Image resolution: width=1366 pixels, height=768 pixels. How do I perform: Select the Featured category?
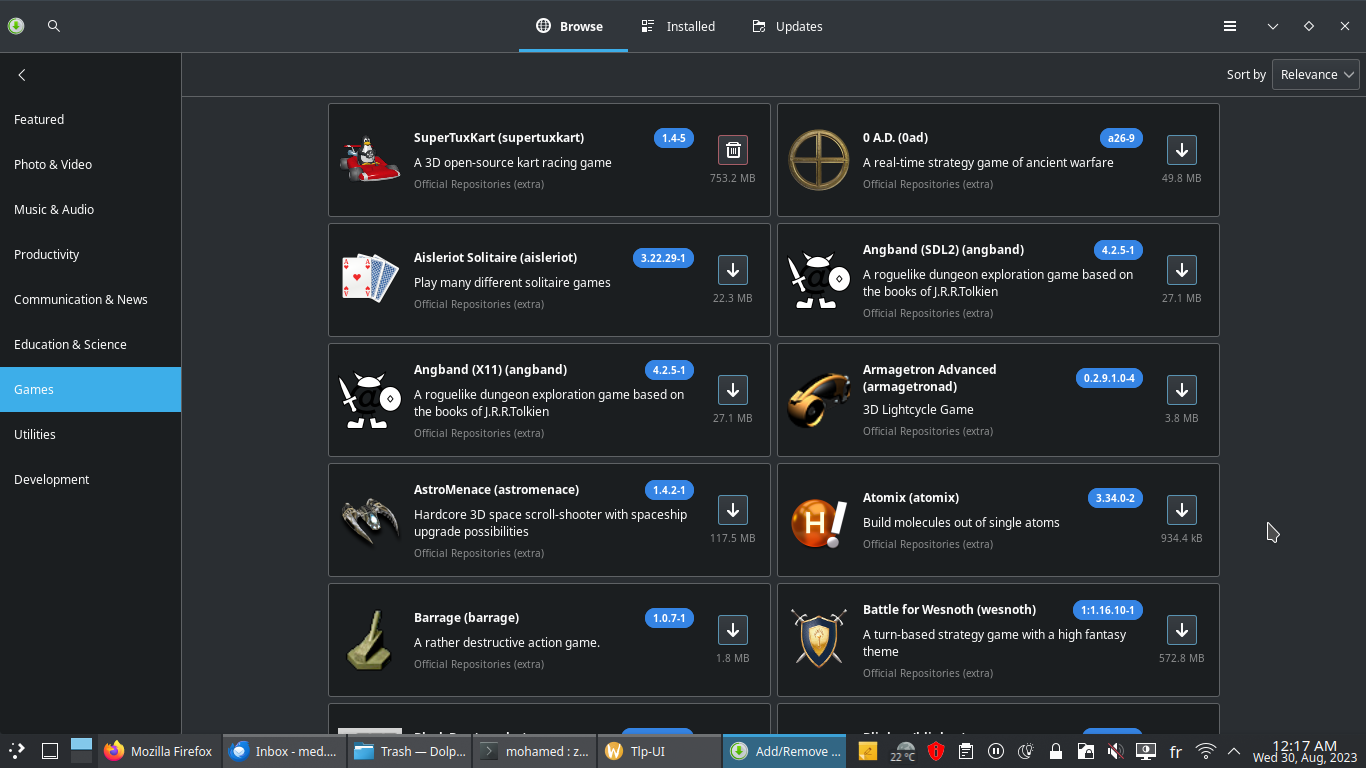click(90, 119)
